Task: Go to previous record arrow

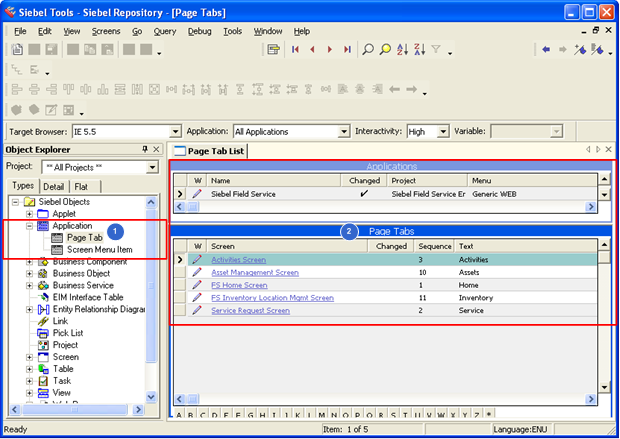Action: (312, 49)
